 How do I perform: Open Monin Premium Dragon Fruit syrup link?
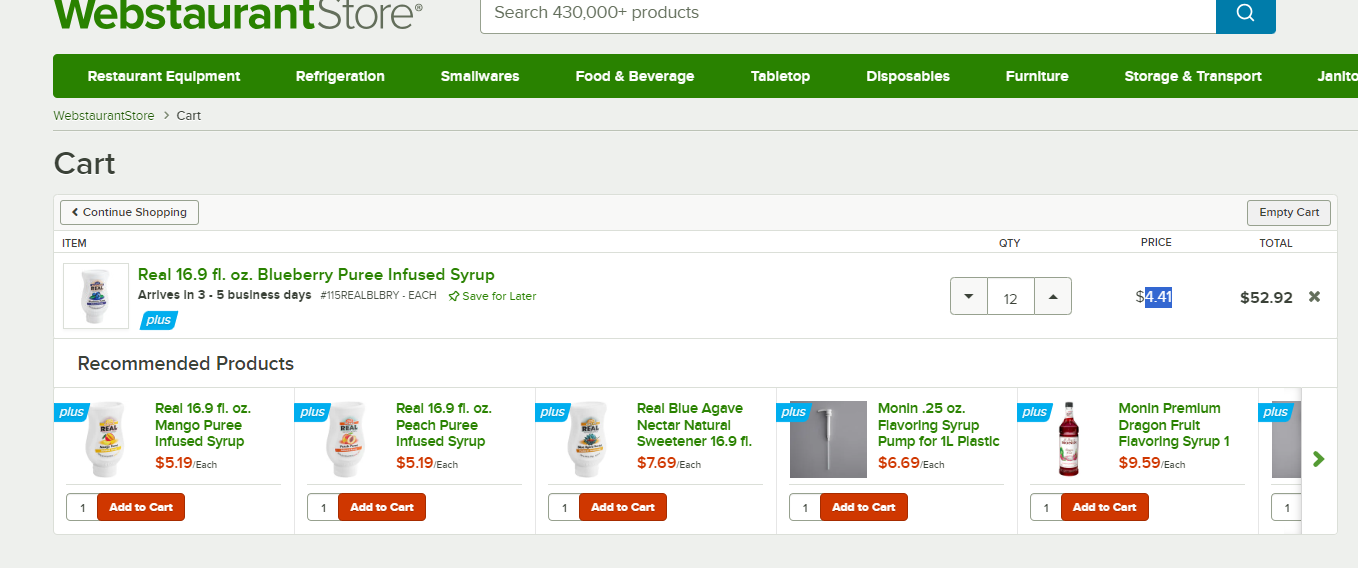(1174, 425)
